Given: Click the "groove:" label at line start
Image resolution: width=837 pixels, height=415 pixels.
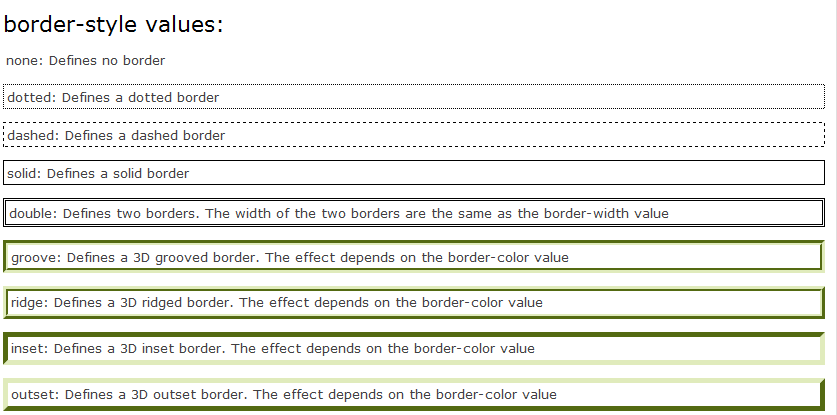Looking at the screenshot, I should point(36,258).
